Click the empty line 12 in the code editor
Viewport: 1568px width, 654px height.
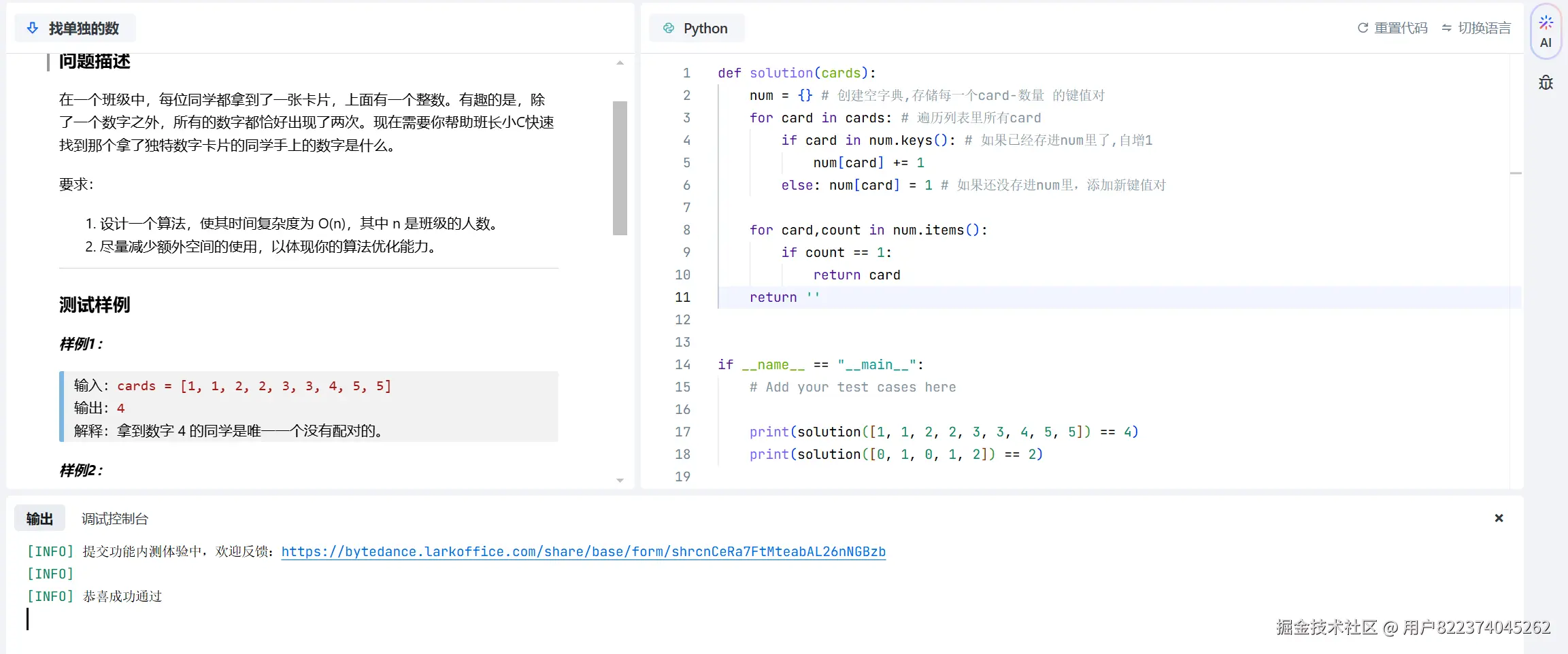952,320
